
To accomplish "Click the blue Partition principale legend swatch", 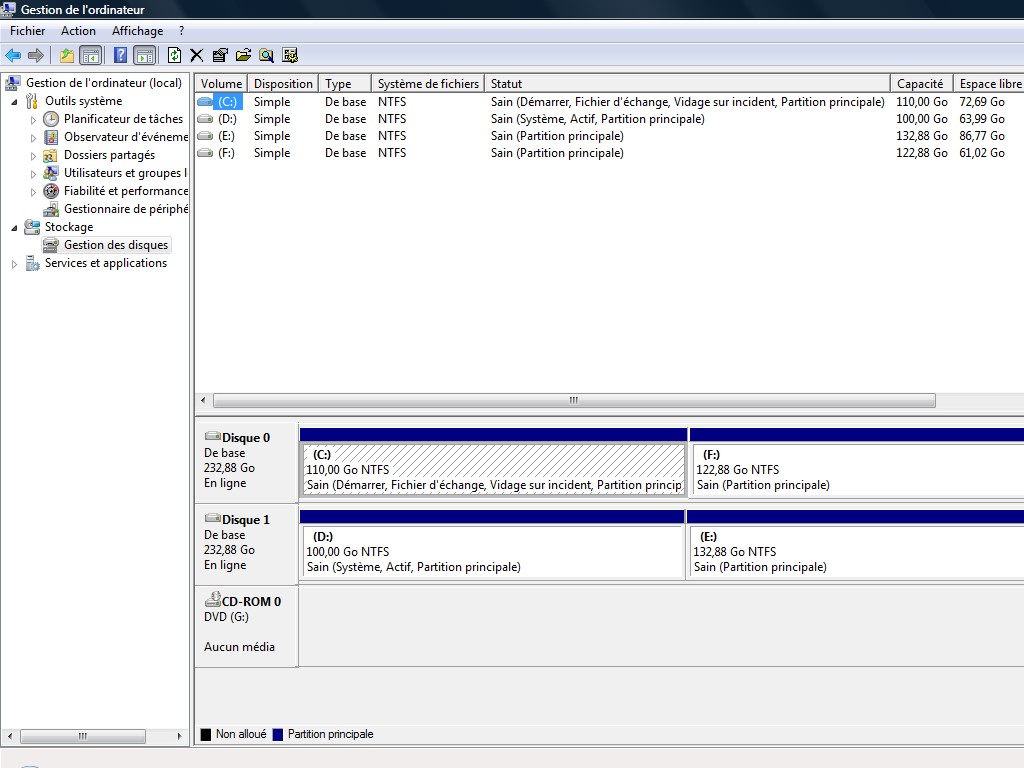I will pos(277,735).
